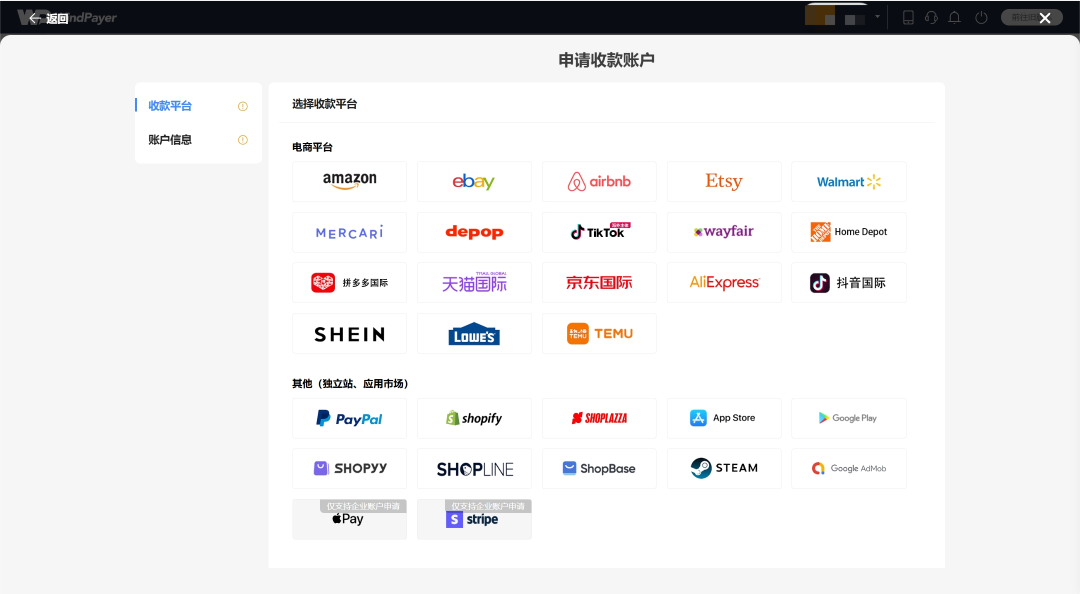Select the Airbnb platform card
This screenshot has height=594, width=1080.
tap(599, 181)
